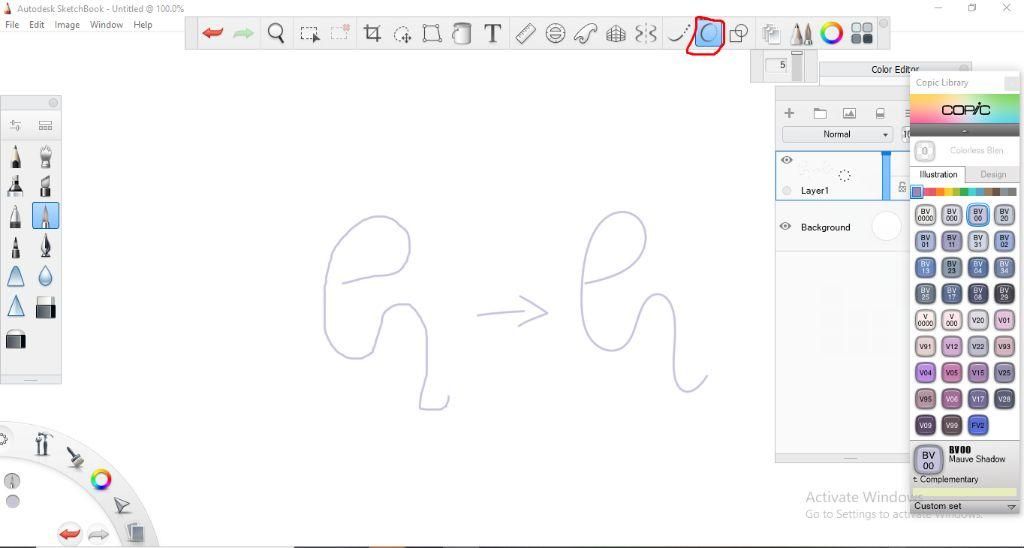Toggle the rectangle selection tool
Screen dimensions: 1024x548
[309, 33]
